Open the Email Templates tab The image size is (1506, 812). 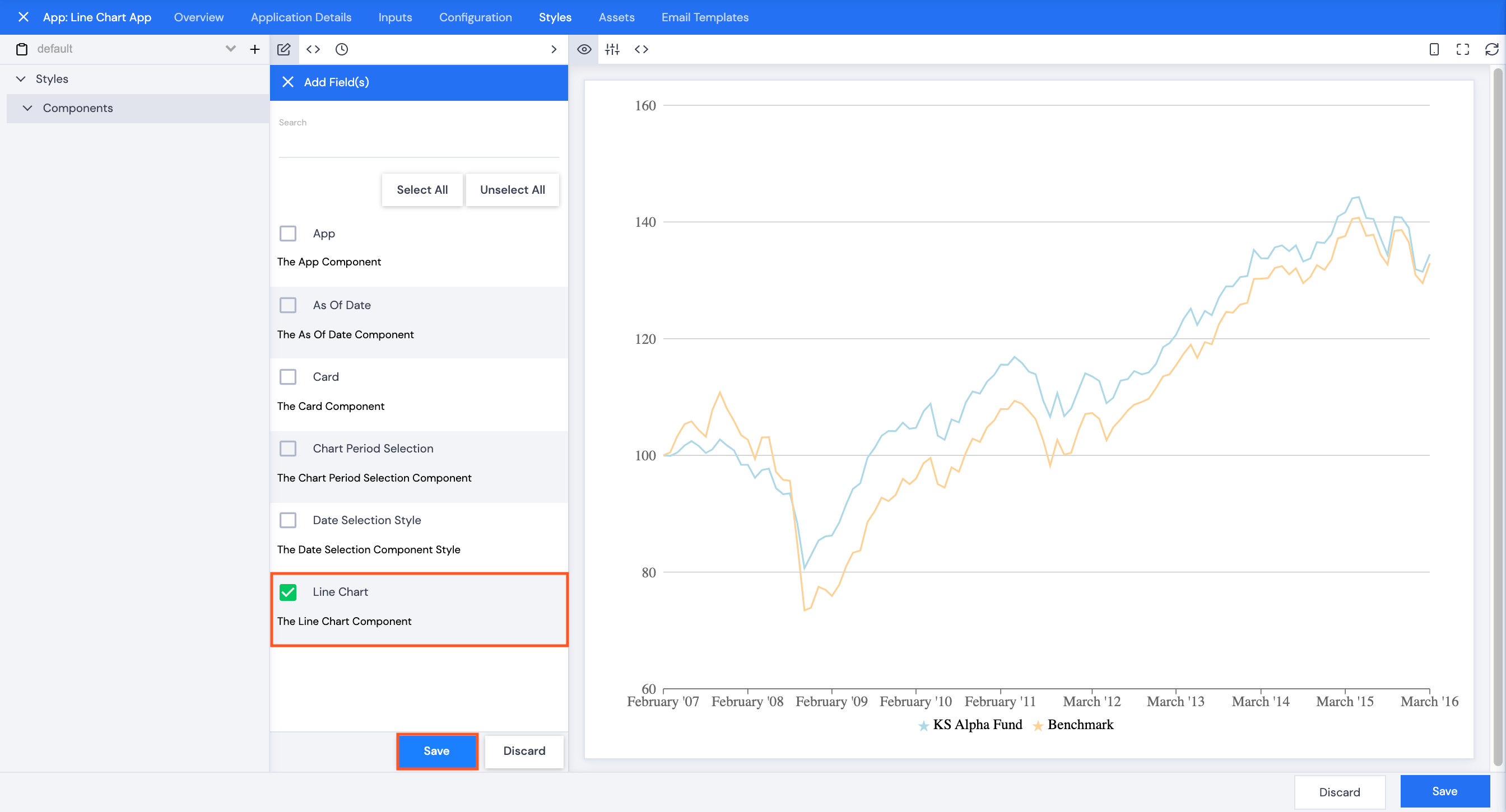tap(704, 17)
